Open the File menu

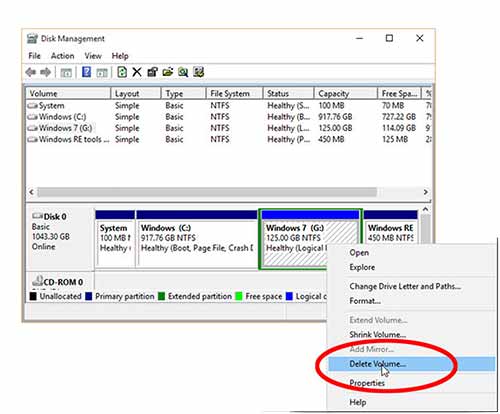pos(34,56)
